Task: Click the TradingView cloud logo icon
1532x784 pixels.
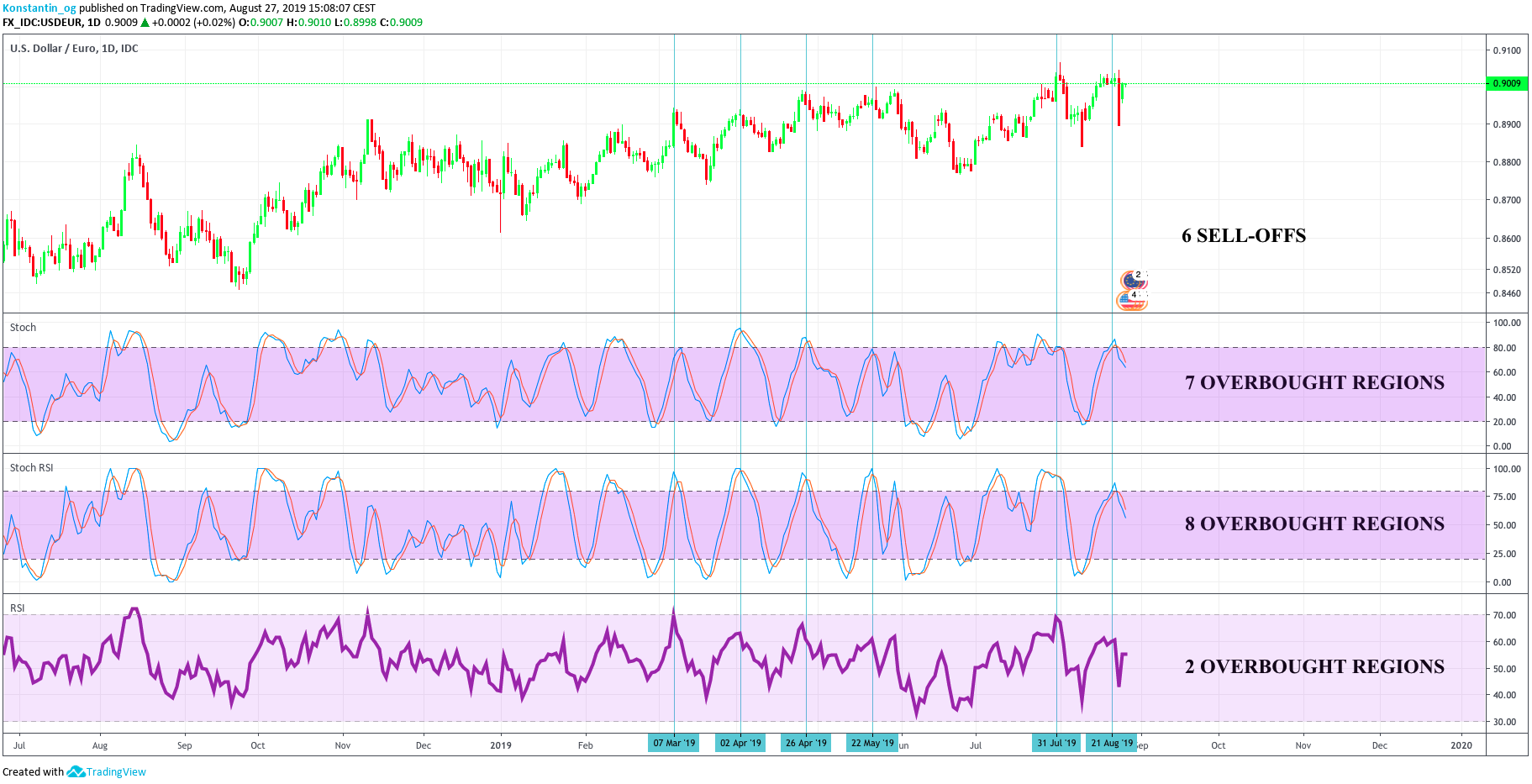Action: click(x=76, y=771)
